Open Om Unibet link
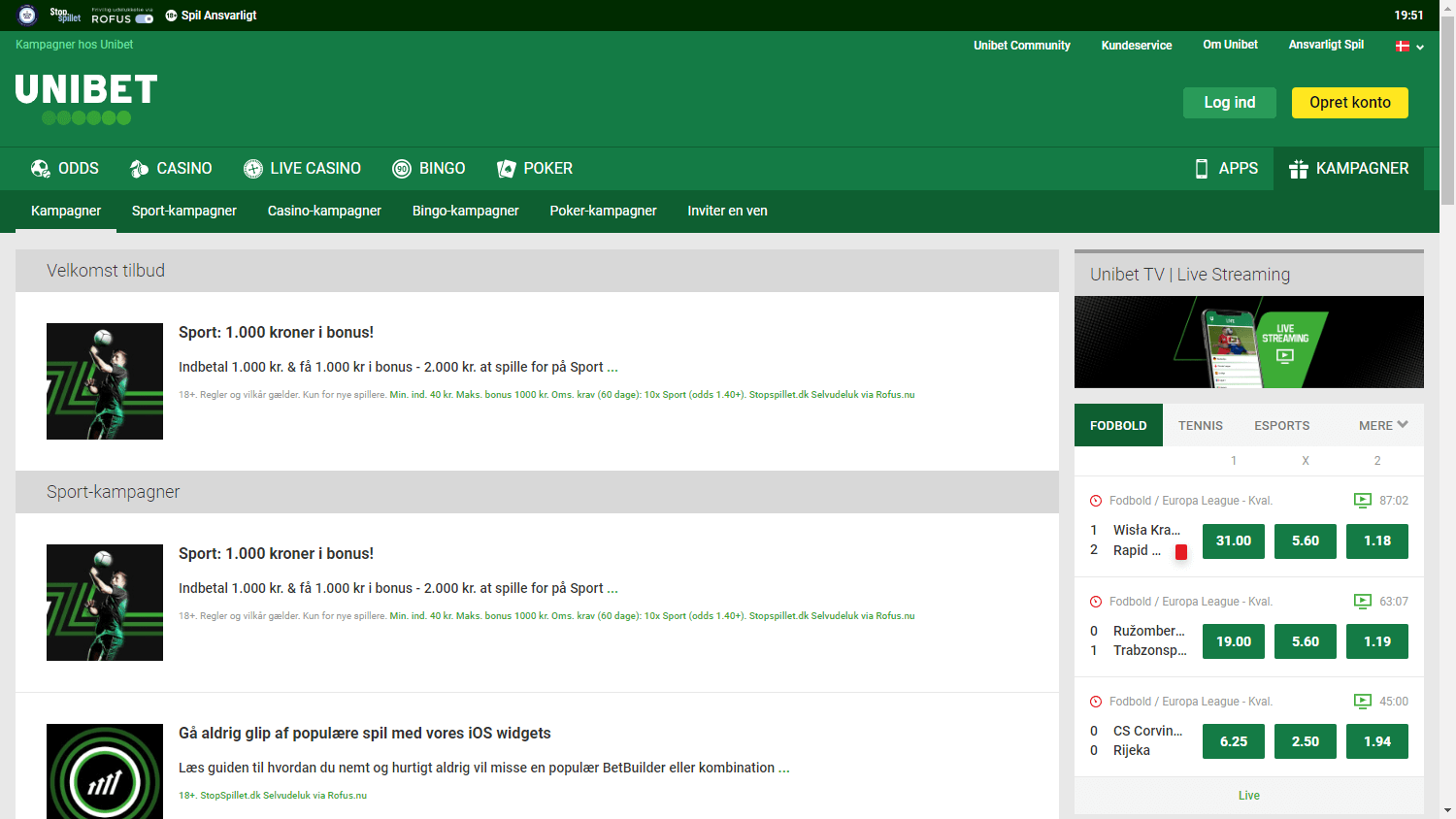Viewport: 1456px width, 819px height. [1231, 45]
